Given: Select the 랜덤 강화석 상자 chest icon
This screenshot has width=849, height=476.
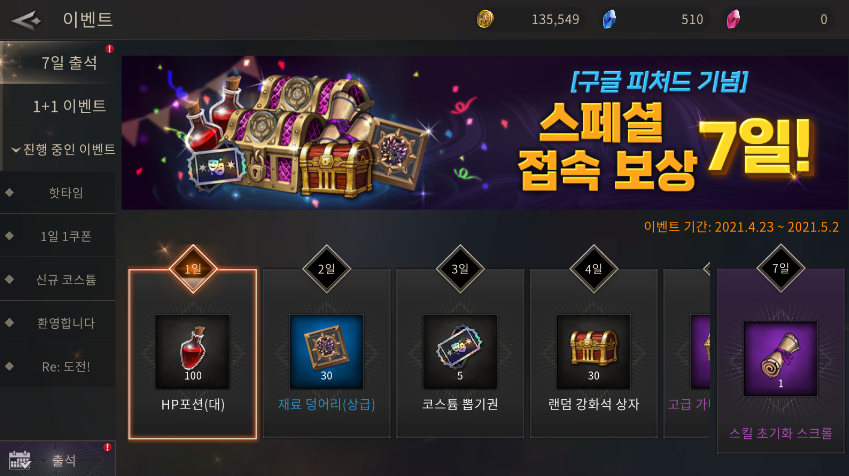Looking at the screenshot, I should click(x=593, y=351).
